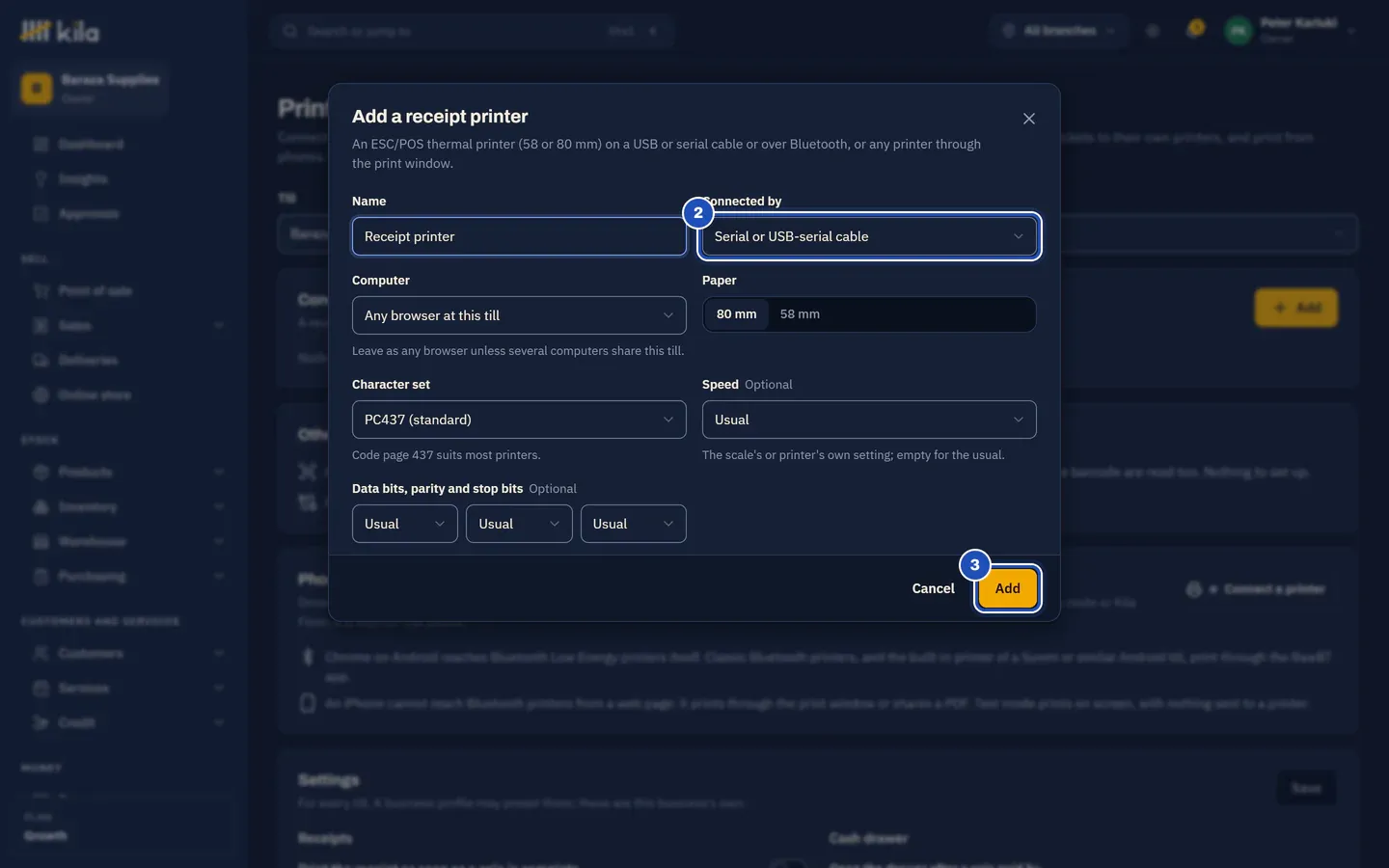The height and width of the screenshot is (868, 1389).
Task: Click the scale's or printer's own setting hint
Action: 854,455
